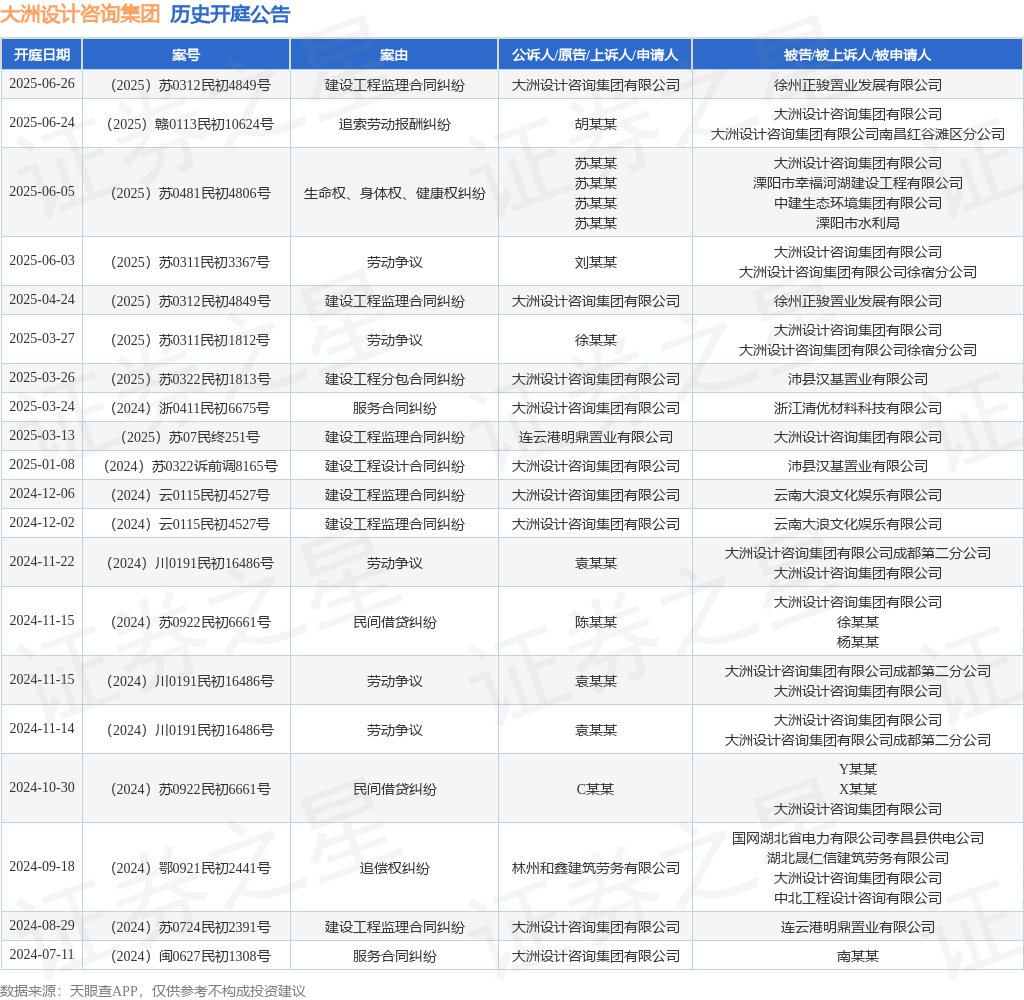
Task: Click the 历史开庭公告 heading
Action: tap(230, 14)
